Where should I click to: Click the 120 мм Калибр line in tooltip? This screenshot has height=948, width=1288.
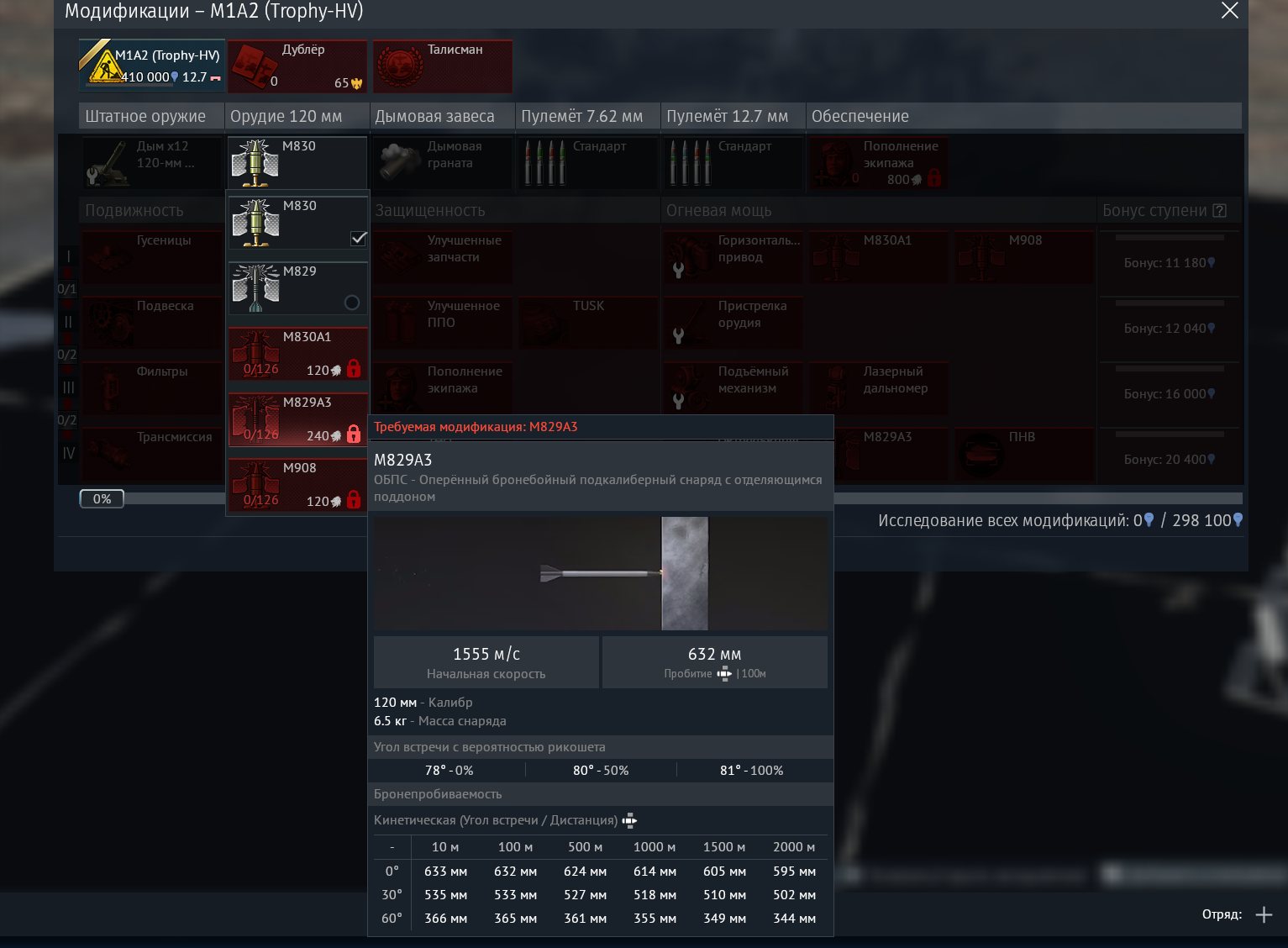point(423,703)
